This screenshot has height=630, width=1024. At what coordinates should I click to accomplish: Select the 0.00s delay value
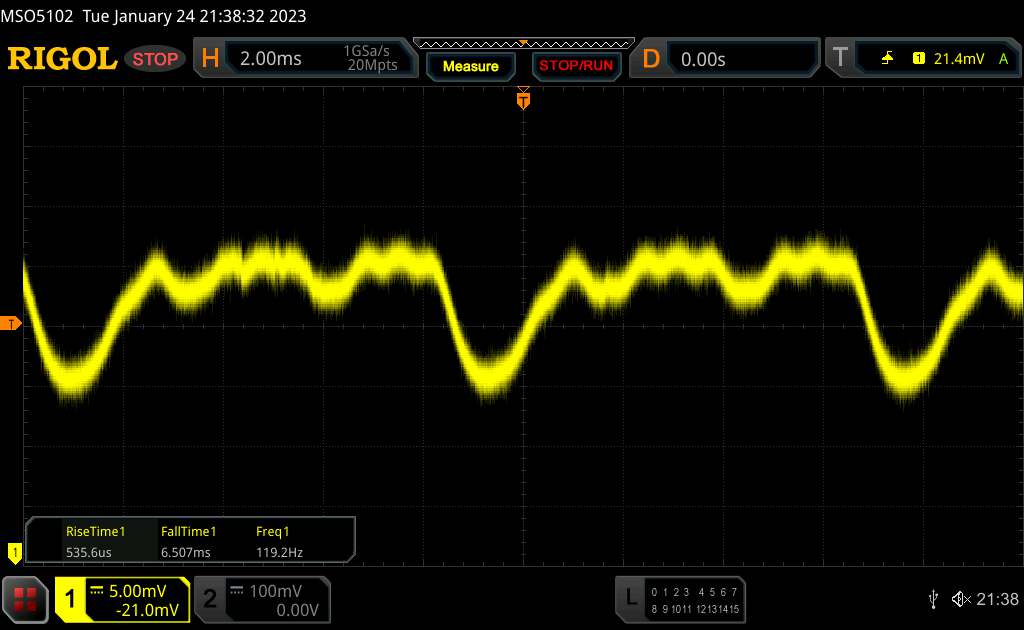pos(703,59)
